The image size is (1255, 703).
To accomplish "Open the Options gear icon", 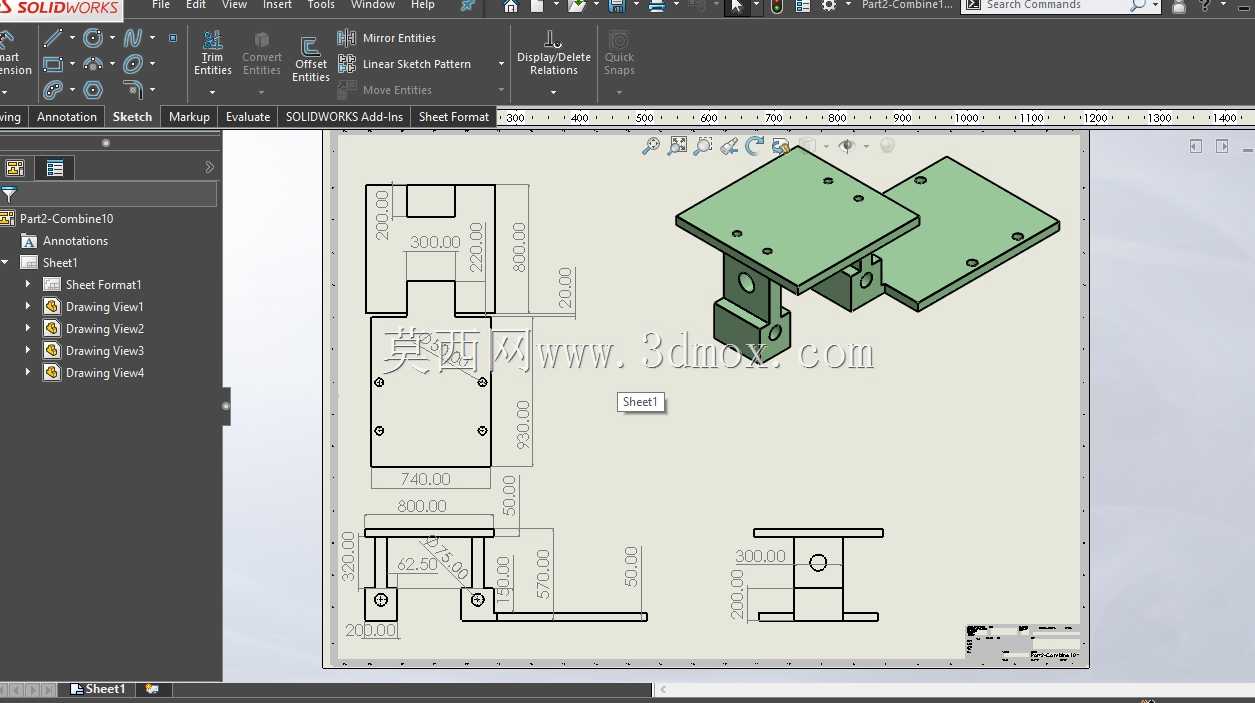I will (x=829, y=6).
